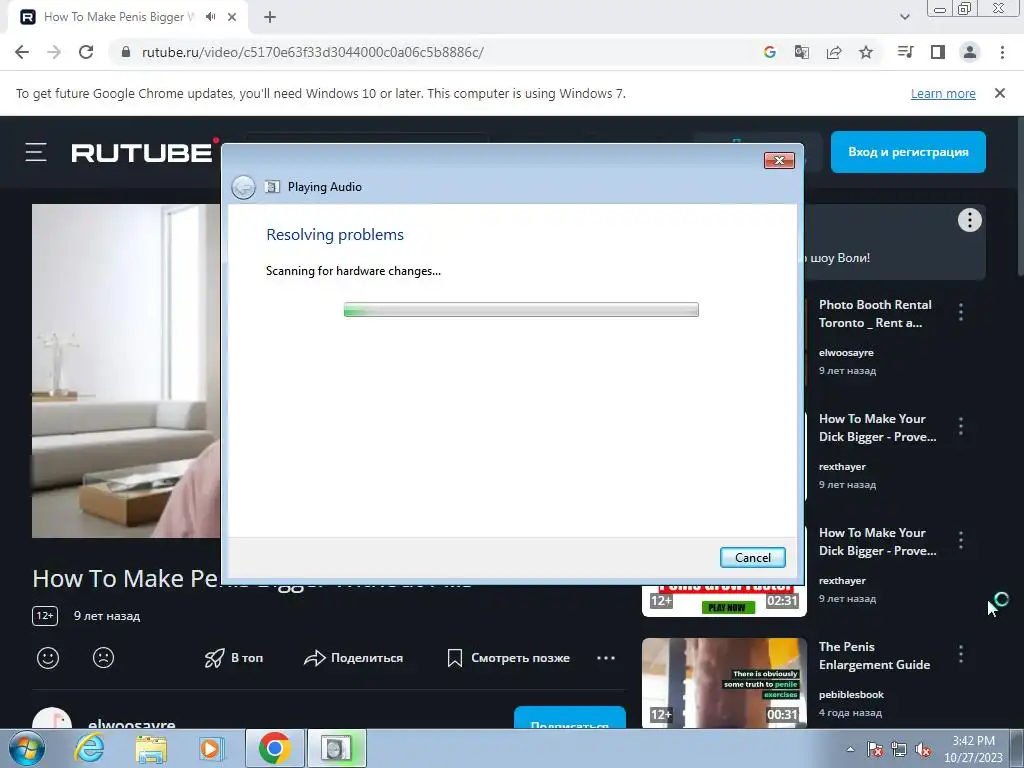Open the Rutube hamburger menu
The image size is (1024, 768).
(36, 152)
